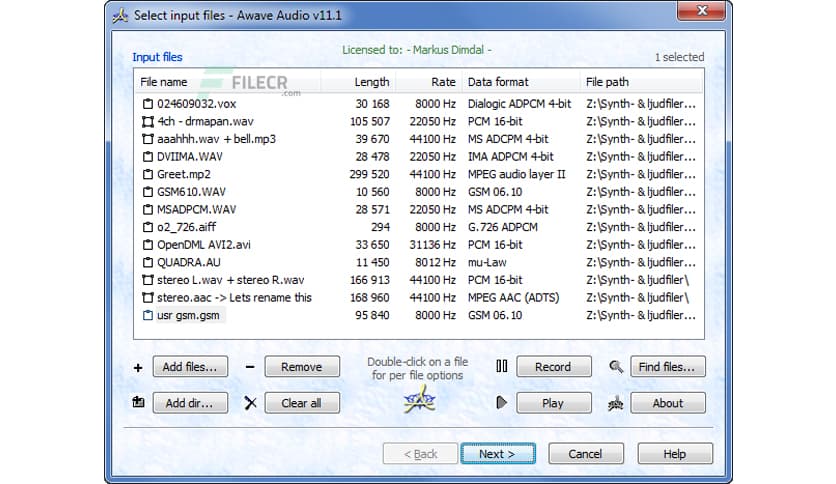The height and width of the screenshot is (484, 836).
Task: Click the Awave logo under per file options
Action: tap(420, 400)
